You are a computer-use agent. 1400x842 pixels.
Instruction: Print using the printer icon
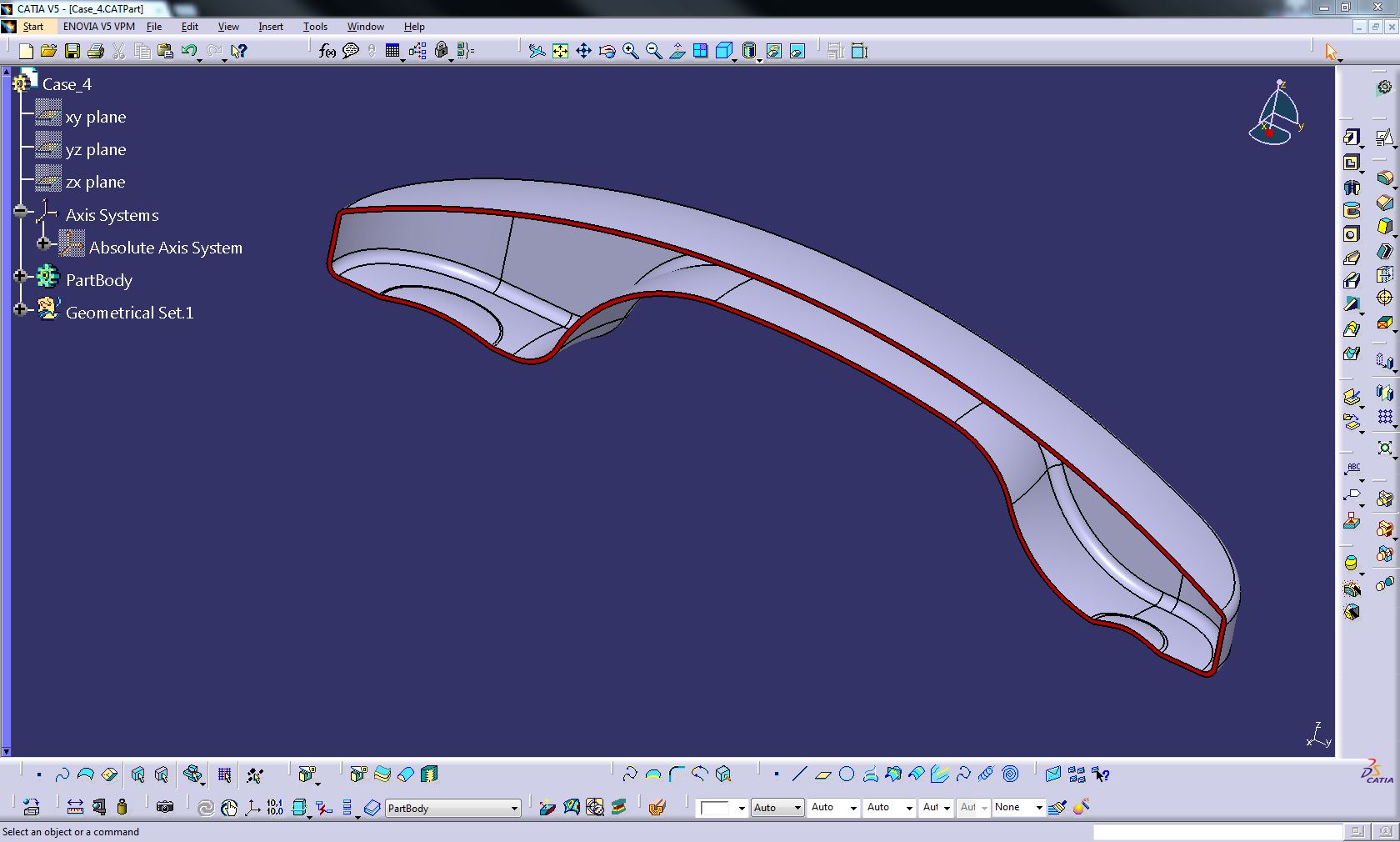point(96,52)
